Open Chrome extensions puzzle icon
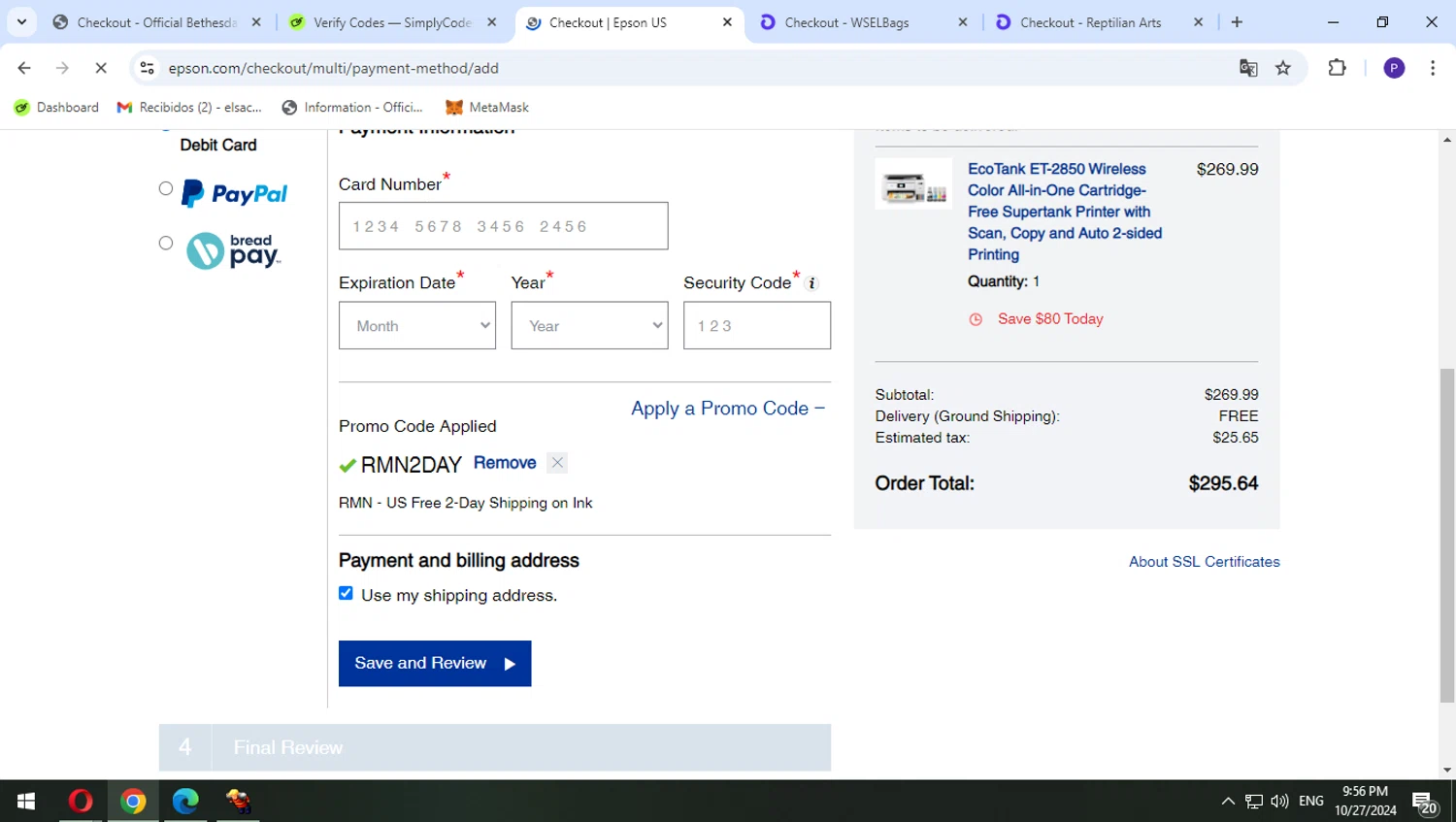The height and width of the screenshot is (822, 1456). 1338,68
